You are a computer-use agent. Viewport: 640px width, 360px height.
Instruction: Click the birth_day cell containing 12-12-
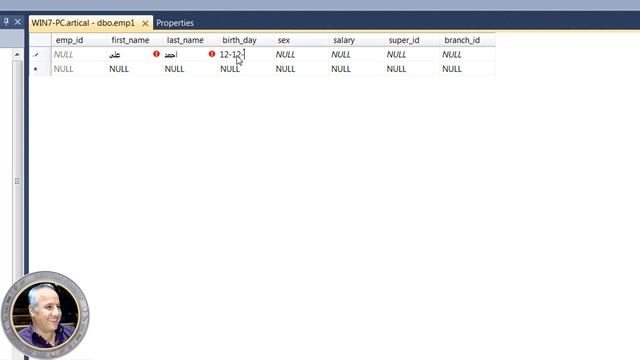[x=246, y=54]
